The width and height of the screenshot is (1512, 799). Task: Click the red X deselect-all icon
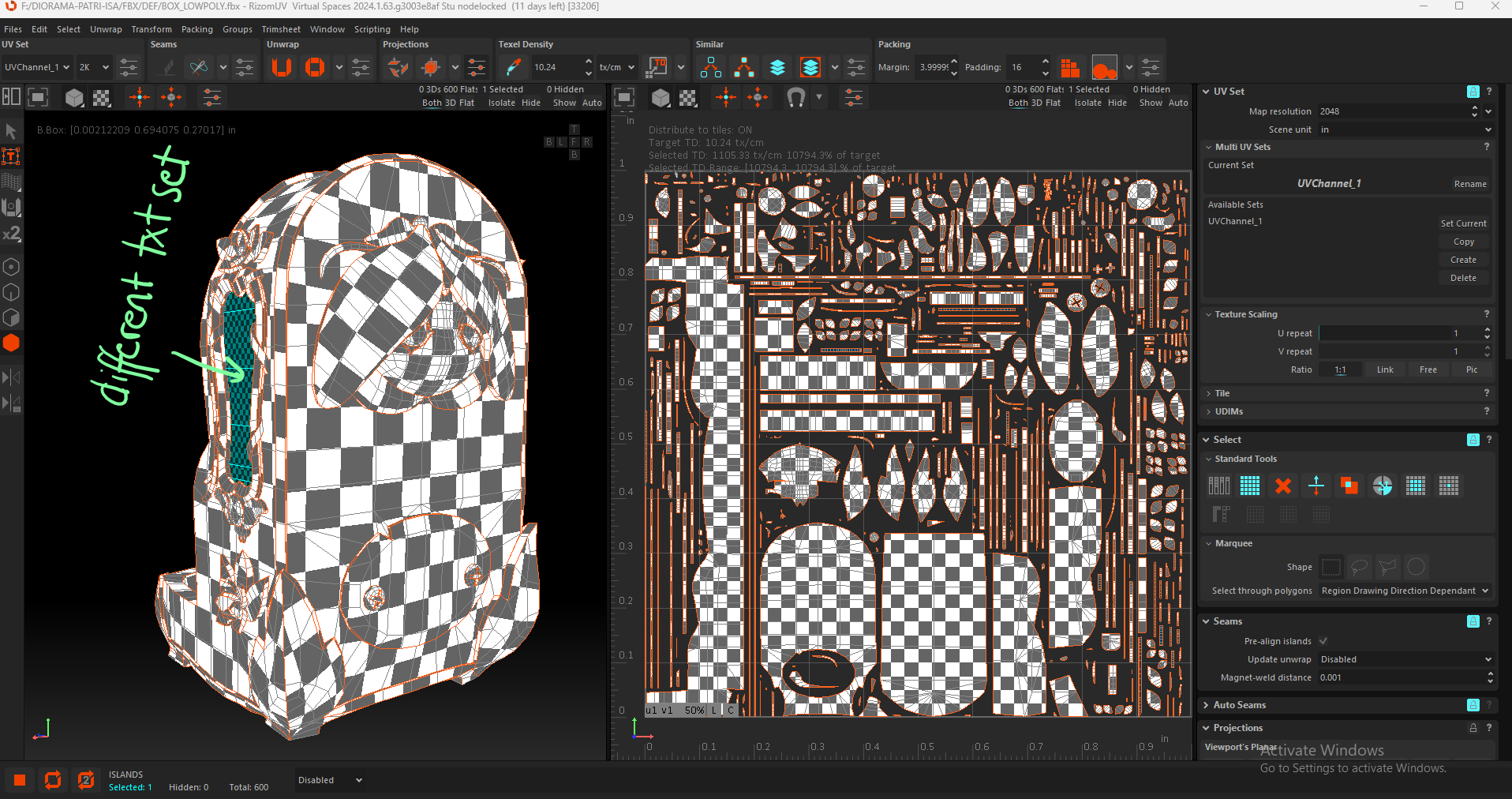coord(1283,486)
